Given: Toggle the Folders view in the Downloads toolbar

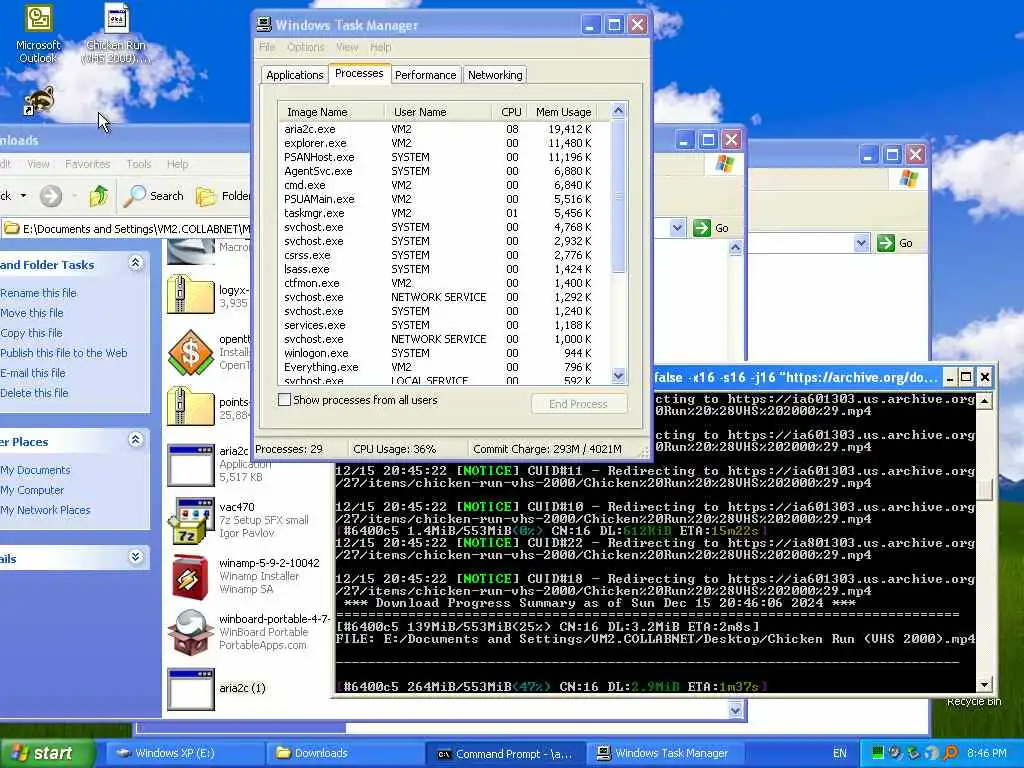Looking at the screenshot, I should point(222,196).
